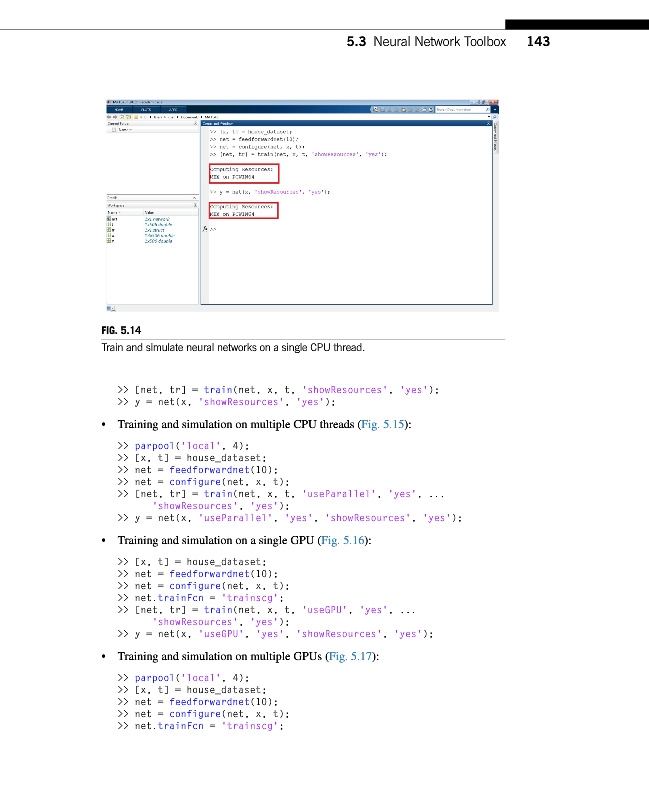Click the Command Window vertical scrollbar
The width and height of the screenshot is (649, 800).
(x=491, y=210)
